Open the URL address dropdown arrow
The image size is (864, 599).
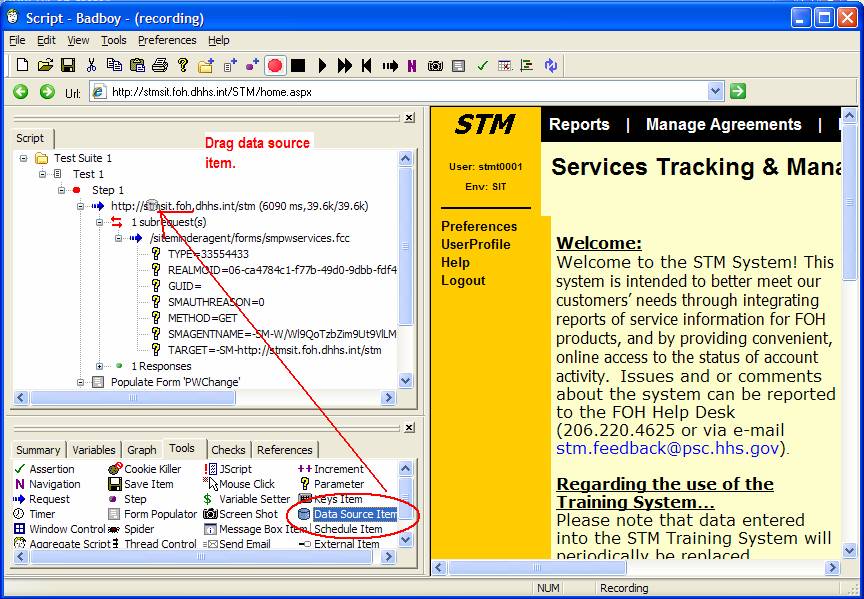(715, 92)
